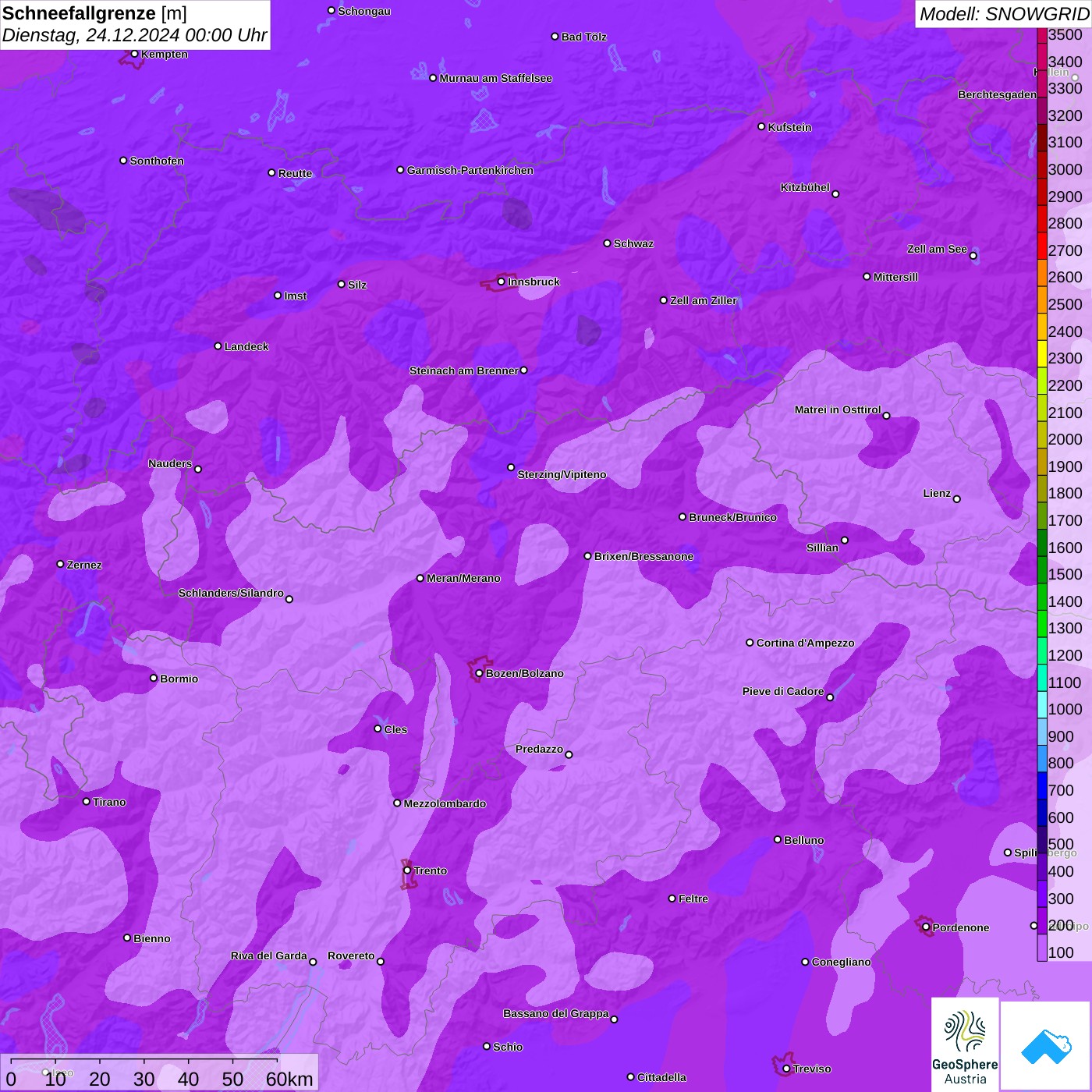This screenshot has height=1092, width=1092.
Task: Click the 'Schlanders/Silandro' label
Action: 231,593
